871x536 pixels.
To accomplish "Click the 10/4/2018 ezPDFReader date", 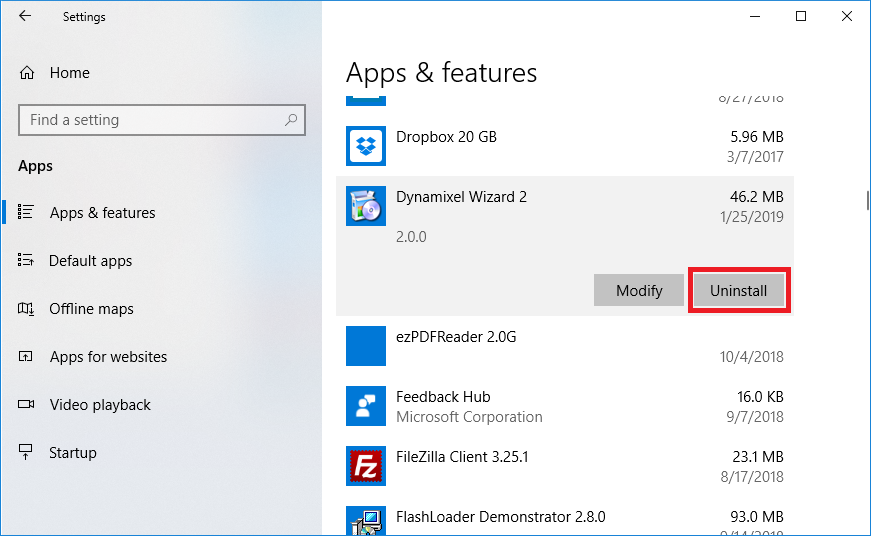I will [x=752, y=357].
